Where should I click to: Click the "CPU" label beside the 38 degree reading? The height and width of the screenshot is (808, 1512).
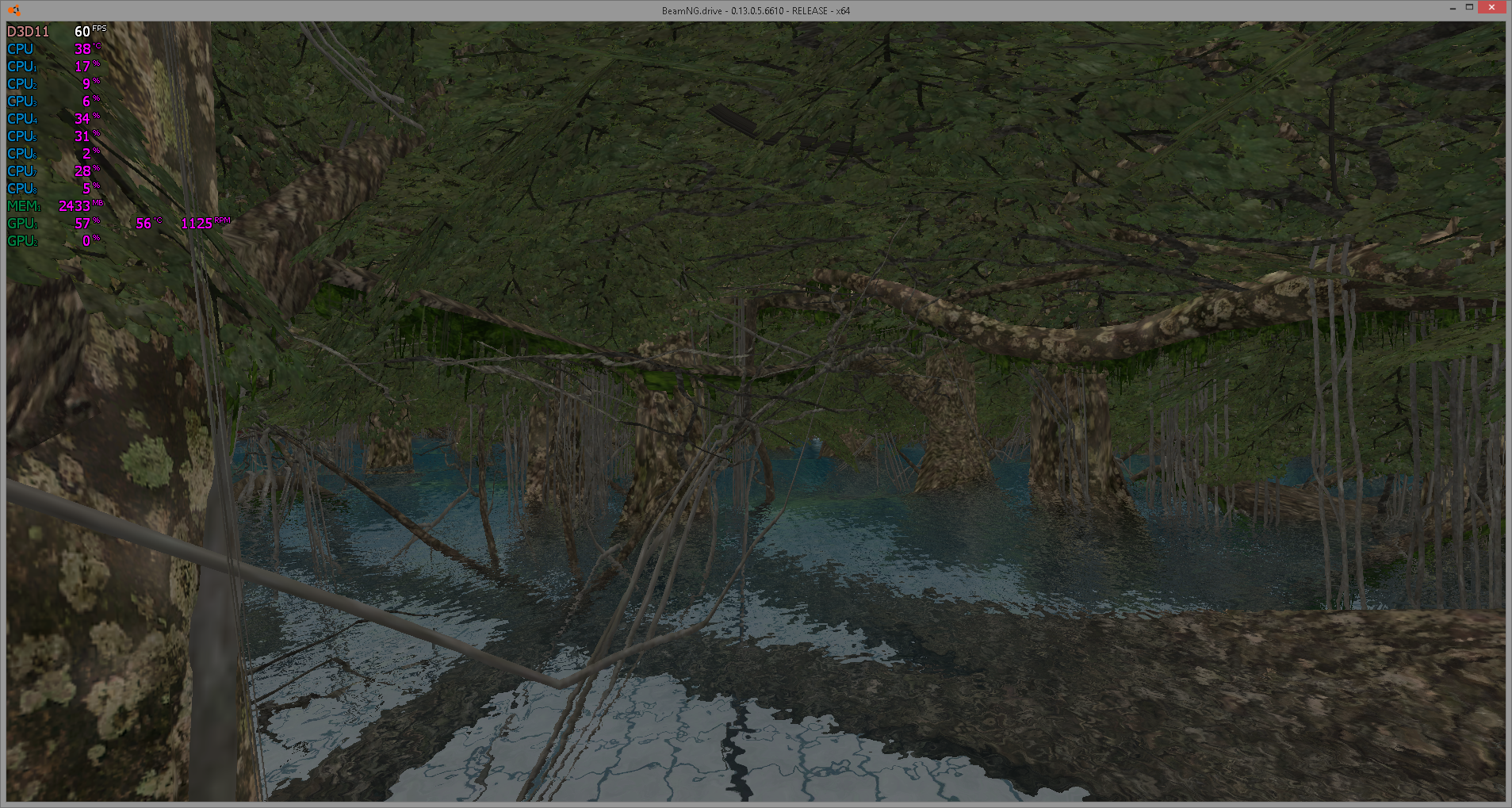[x=20, y=49]
